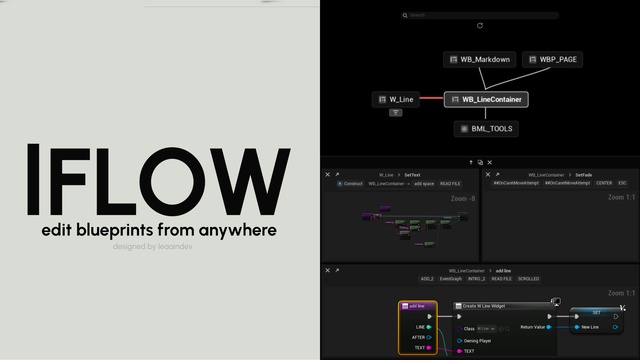Image resolution: width=640 pixels, height=360 pixels.
Task: Click the WB_LineContainer node's blueprint icon
Action: (x=455, y=100)
